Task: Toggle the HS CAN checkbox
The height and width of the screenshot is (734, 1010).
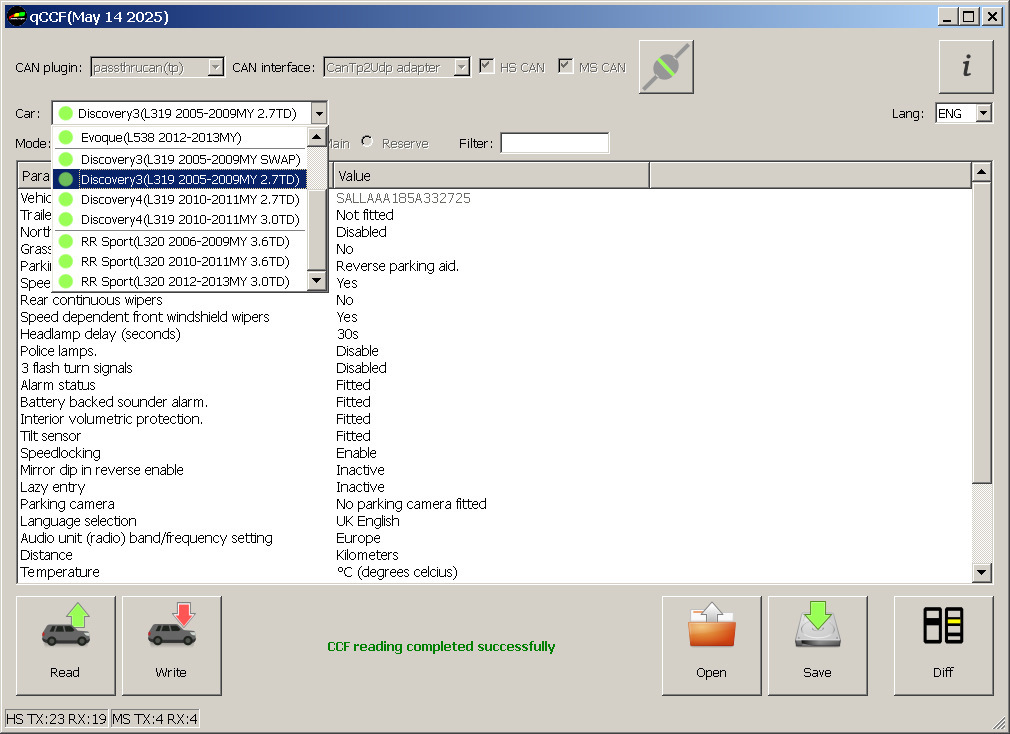Action: click(486, 66)
